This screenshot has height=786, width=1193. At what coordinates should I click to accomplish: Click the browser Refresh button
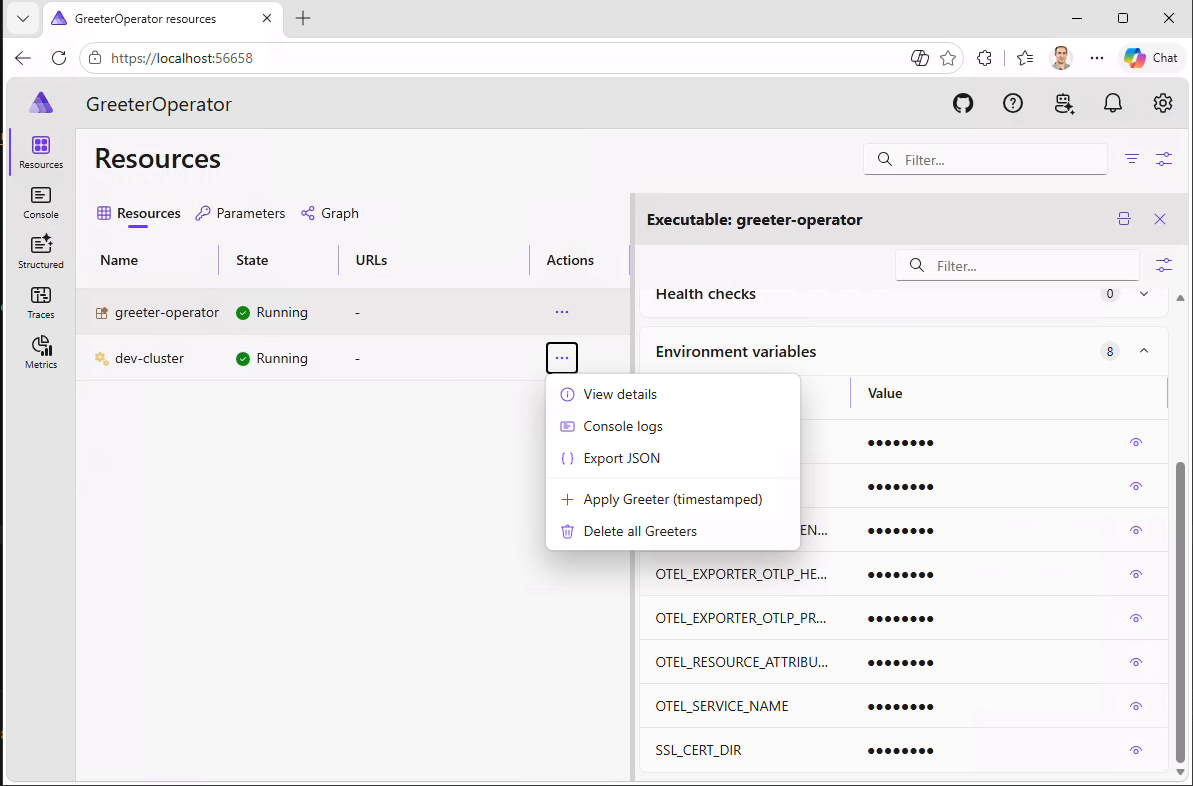click(59, 58)
